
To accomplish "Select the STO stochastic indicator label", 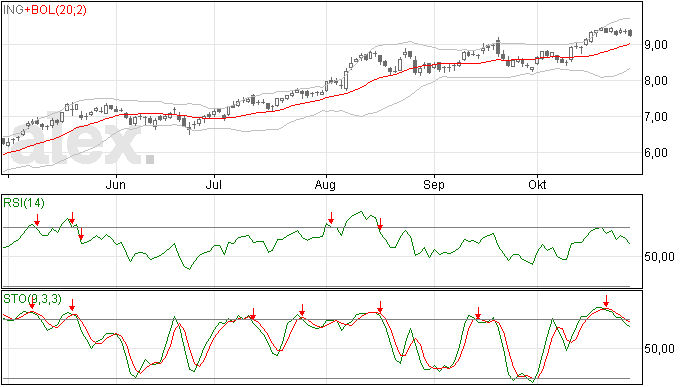I will (33, 299).
